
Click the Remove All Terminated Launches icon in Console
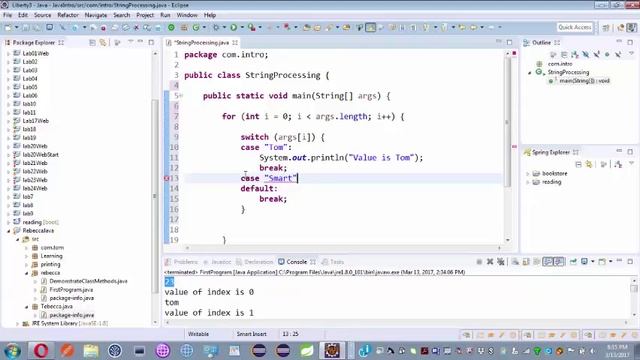501,262
